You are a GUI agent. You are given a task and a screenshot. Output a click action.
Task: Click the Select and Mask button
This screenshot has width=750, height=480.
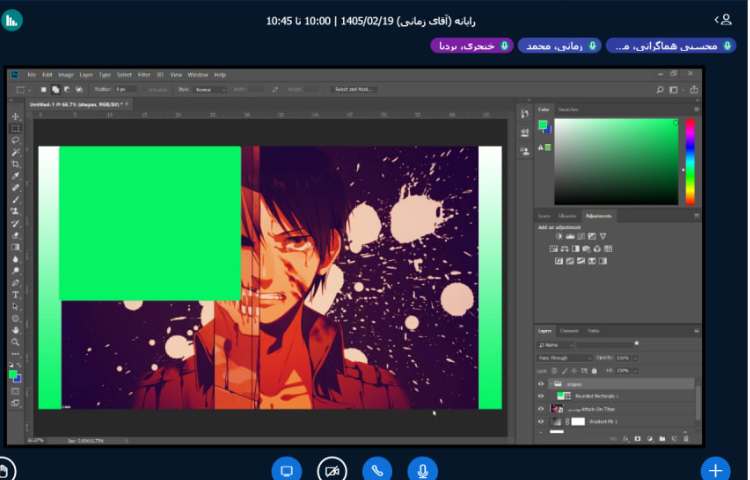[354, 89]
